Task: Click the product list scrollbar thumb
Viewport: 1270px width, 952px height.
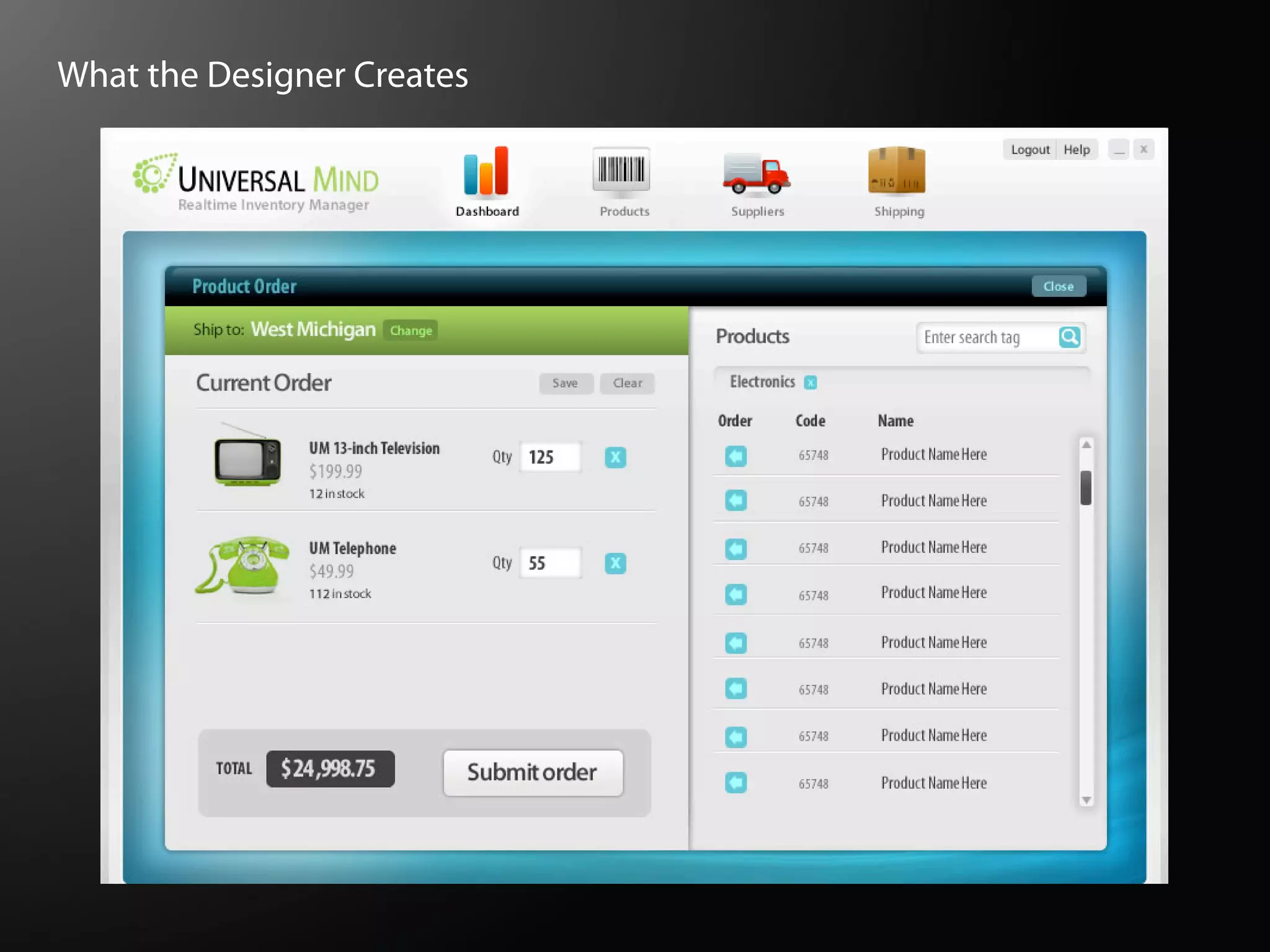Action: pos(1086,488)
